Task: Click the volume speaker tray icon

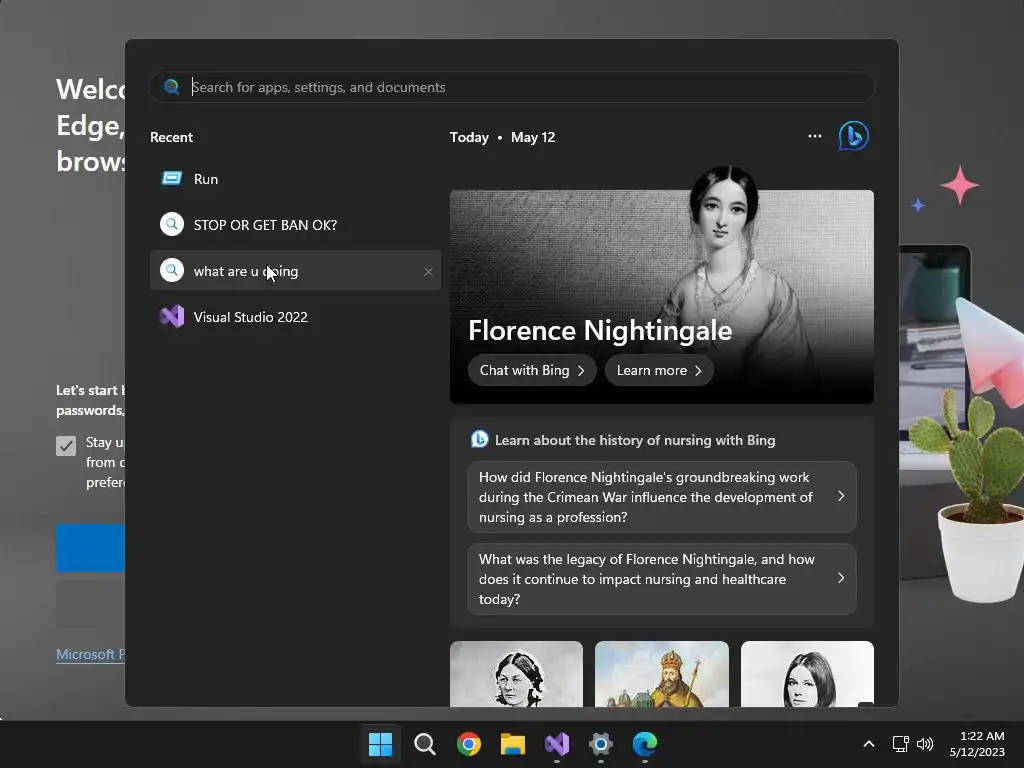Action: pos(925,744)
